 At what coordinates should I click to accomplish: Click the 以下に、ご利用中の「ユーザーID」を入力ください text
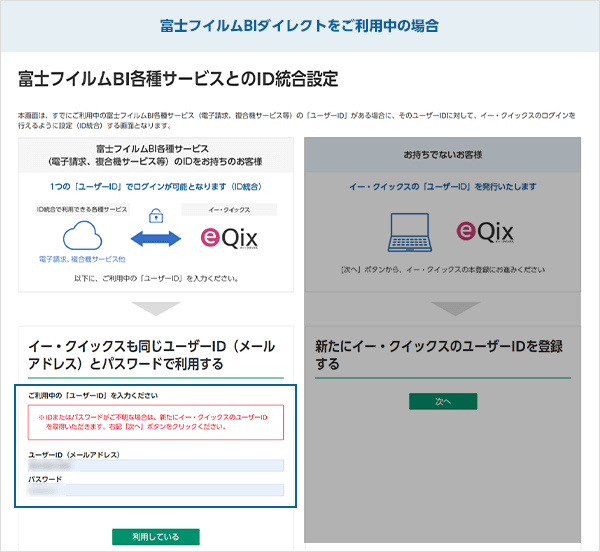[156, 278]
